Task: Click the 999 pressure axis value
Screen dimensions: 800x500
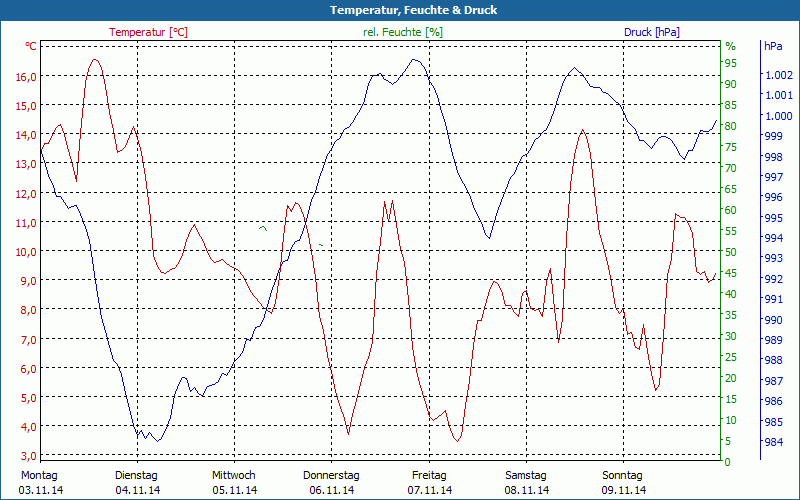Action: [x=773, y=136]
